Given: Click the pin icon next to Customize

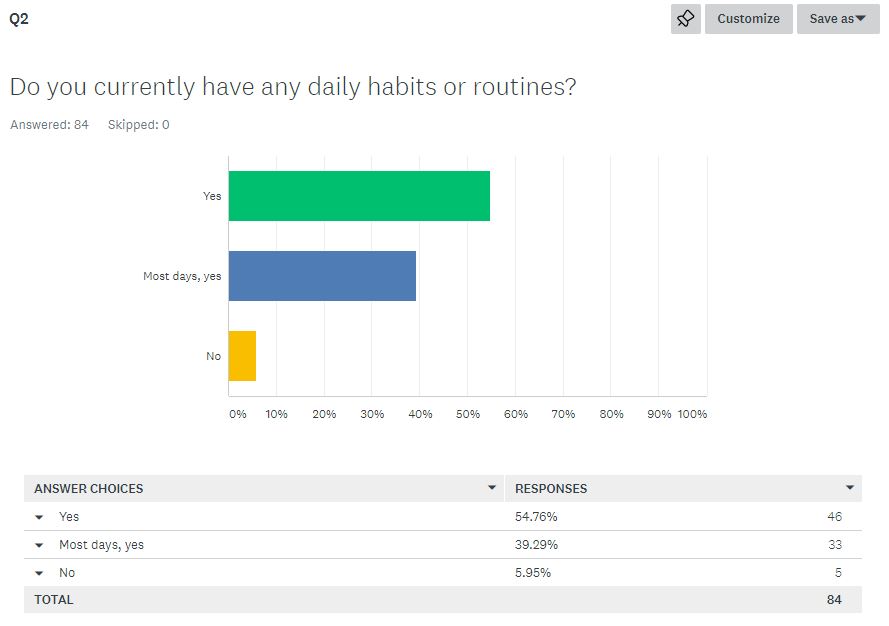Looking at the screenshot, I should coord(685,19).
